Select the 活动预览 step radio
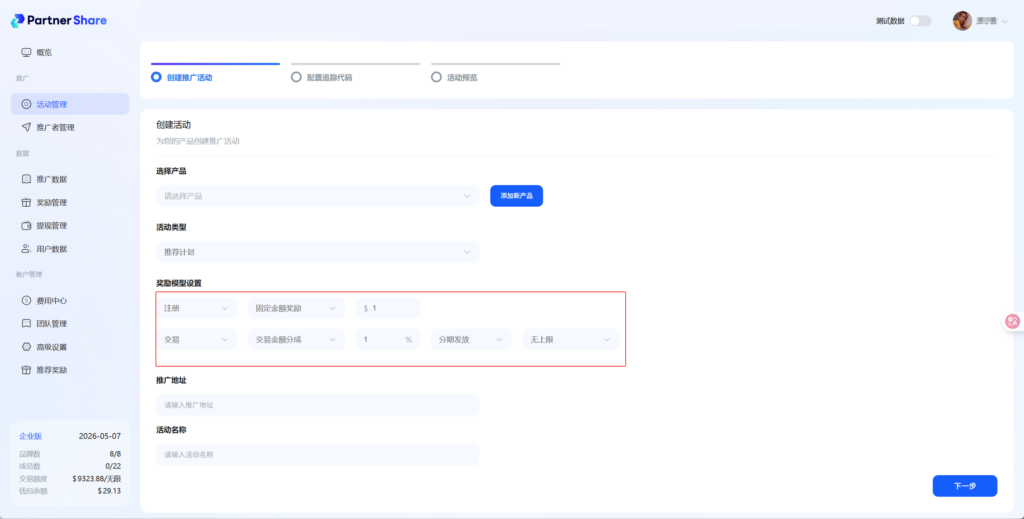 coord(436,76)
